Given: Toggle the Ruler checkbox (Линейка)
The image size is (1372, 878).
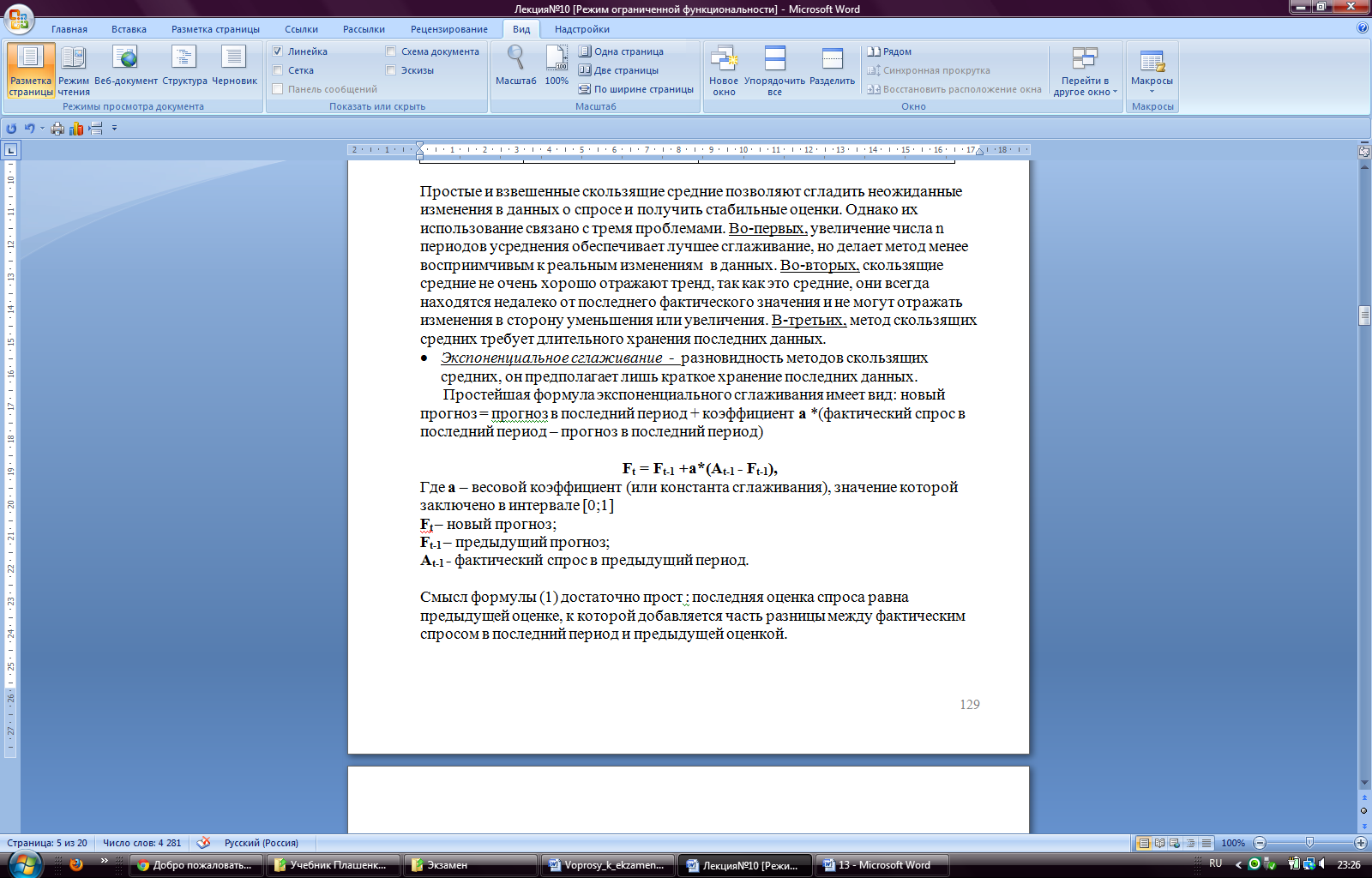Looking at the screenshot, I should click(278, 51).
